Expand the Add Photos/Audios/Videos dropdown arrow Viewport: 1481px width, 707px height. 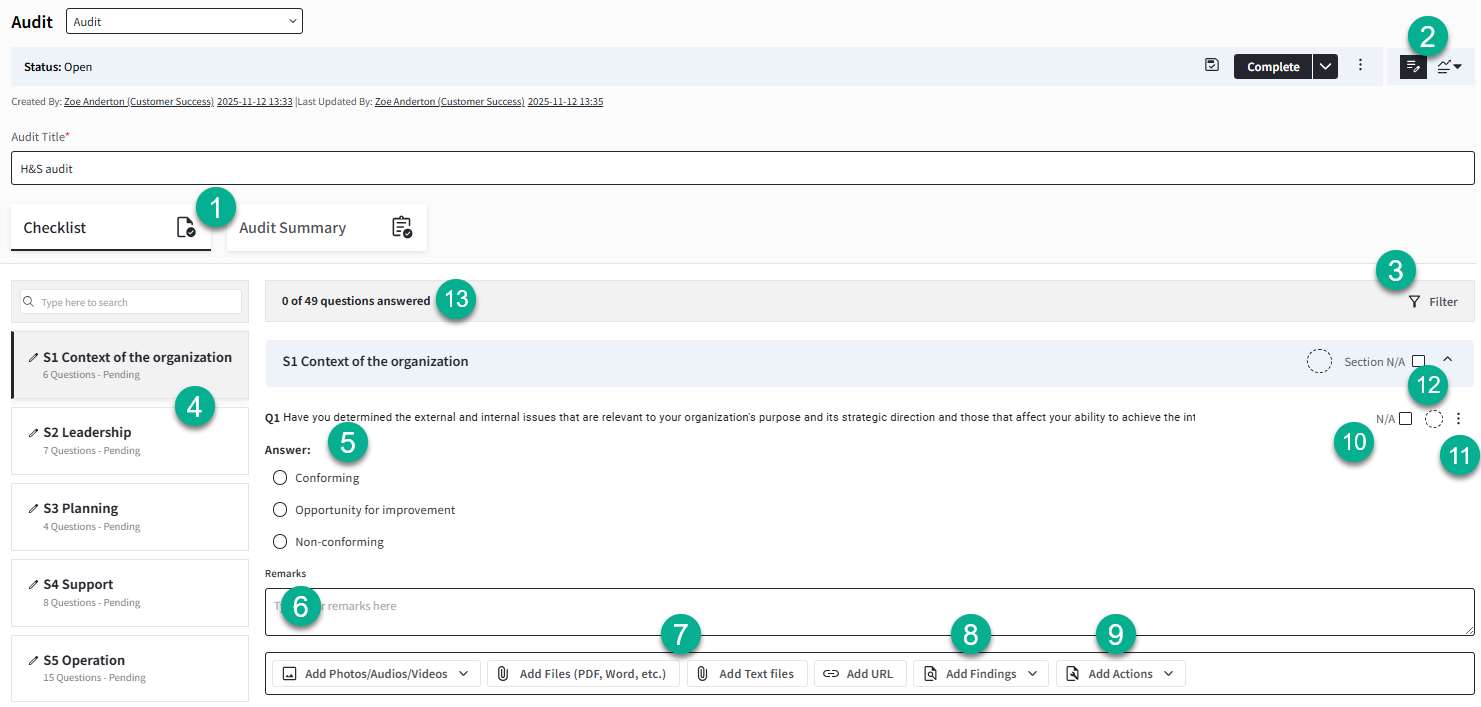tap(463, 674)
